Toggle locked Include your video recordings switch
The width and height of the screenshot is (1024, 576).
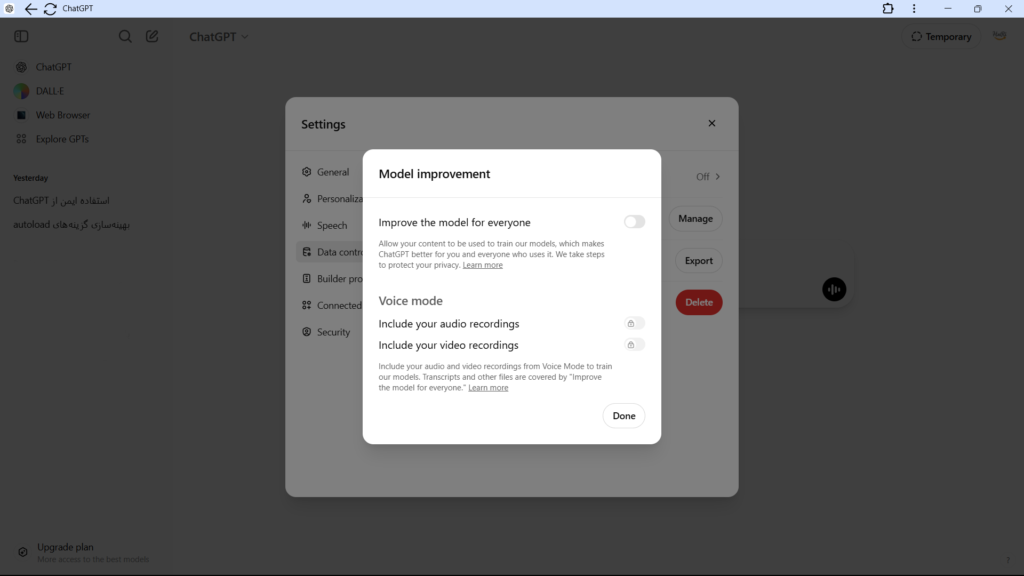tap(634, 345)
